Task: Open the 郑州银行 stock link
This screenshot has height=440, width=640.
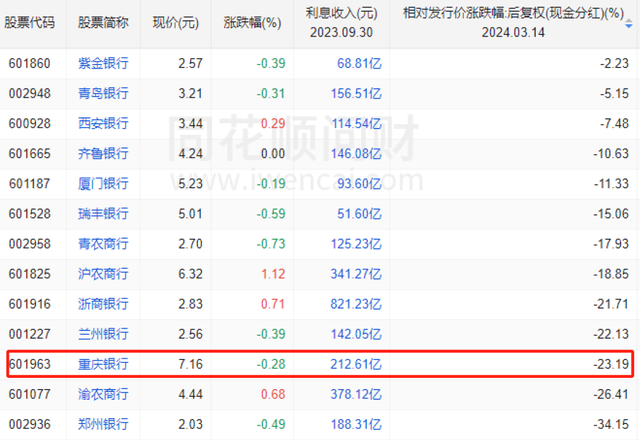Action: click(x=103, y=424)
